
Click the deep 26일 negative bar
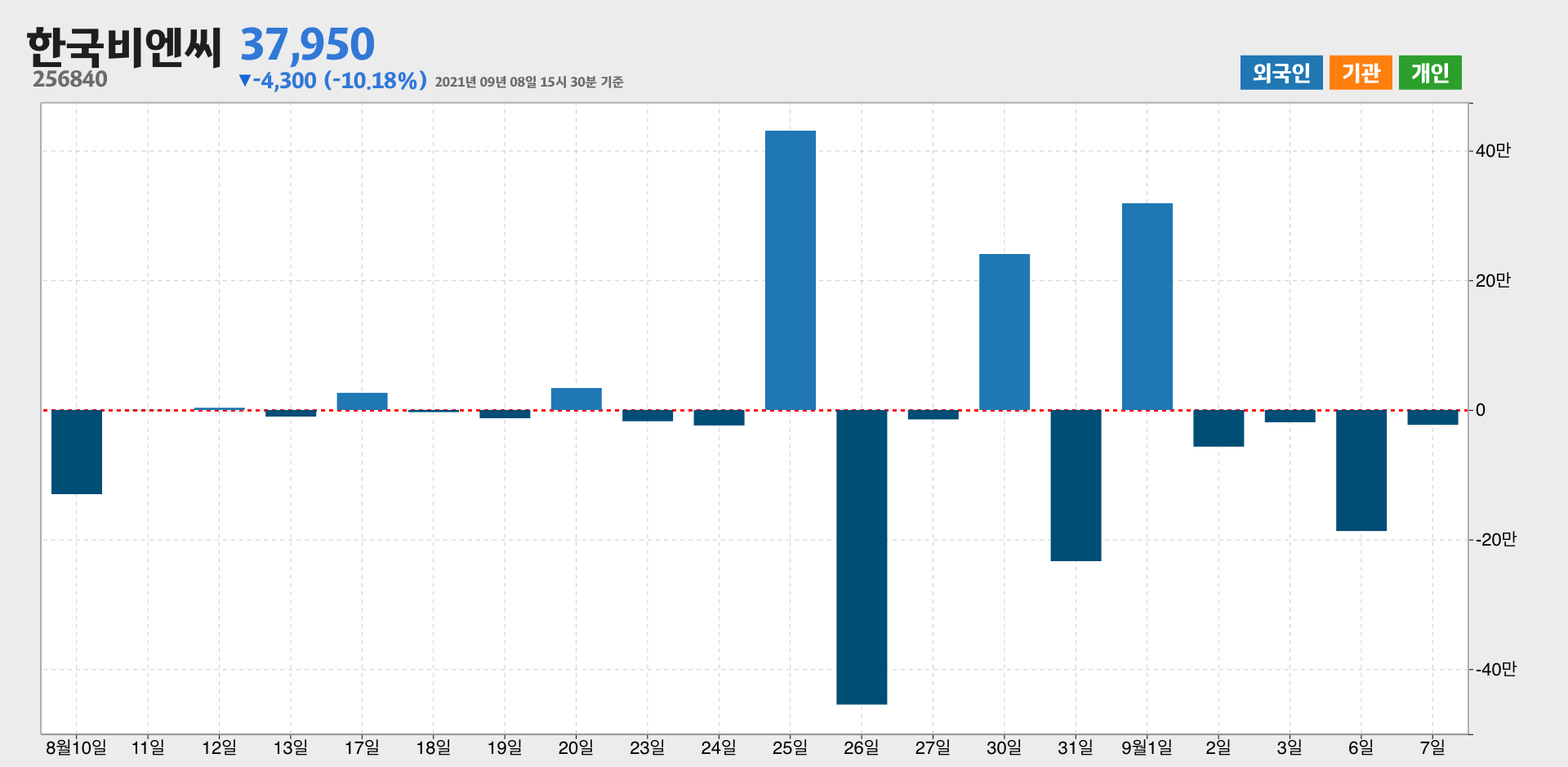point(862,557)
